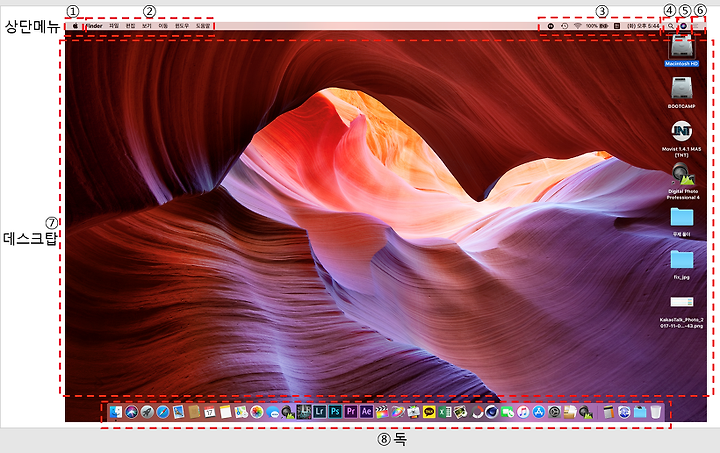Open Launchpad rocket icon in Dock
The image size is (720, 453).
coord(147,412)
